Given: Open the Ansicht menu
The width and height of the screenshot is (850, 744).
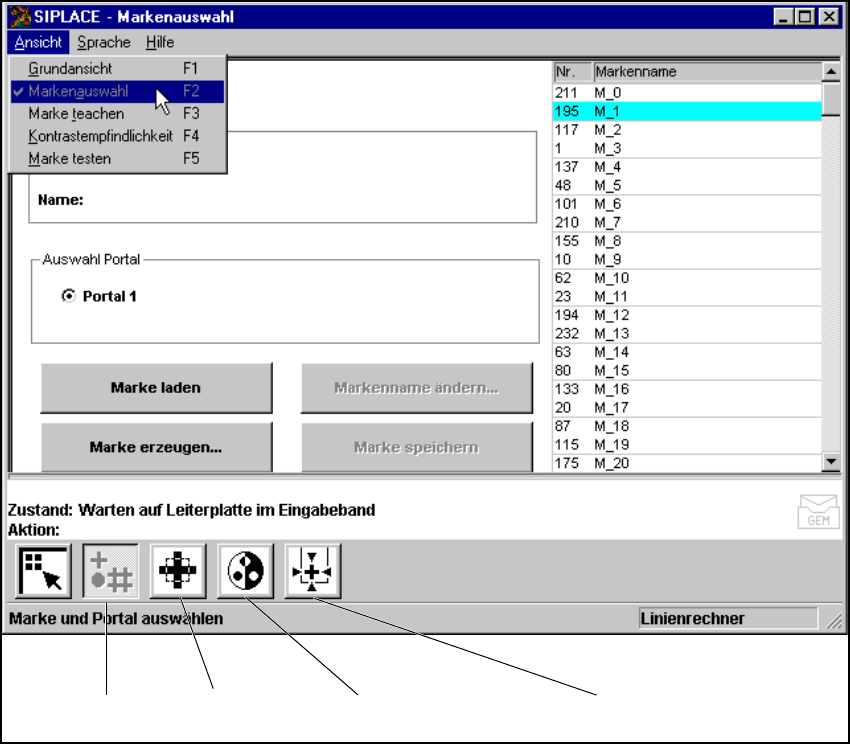Looking at the screenshot, I should click(x=38, y=42).
